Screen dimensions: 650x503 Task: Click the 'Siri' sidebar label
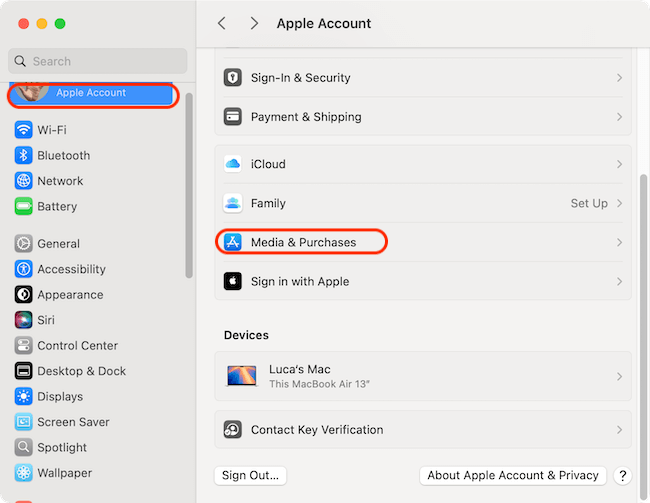46,320
